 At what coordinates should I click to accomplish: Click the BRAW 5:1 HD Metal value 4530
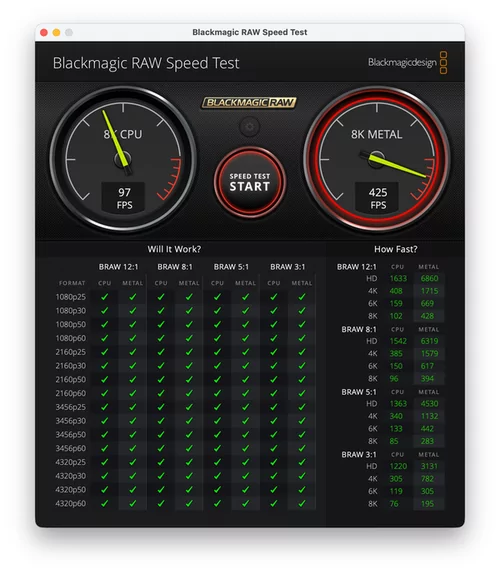pos(429,404)
